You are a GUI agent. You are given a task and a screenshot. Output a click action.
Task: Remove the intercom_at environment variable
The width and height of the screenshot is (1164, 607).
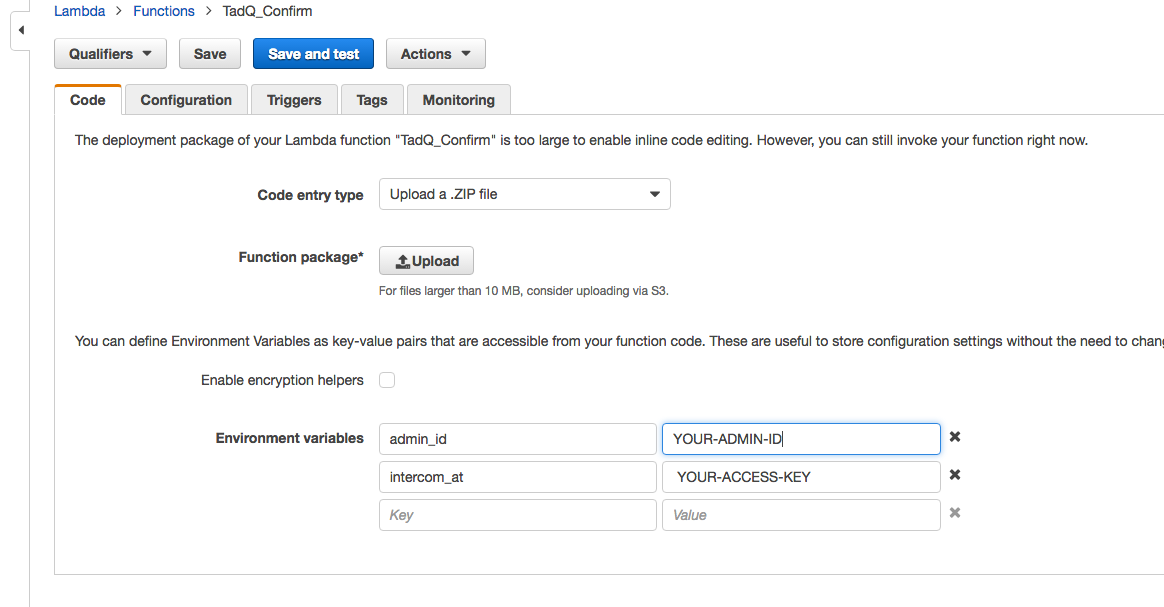[954, 475]
